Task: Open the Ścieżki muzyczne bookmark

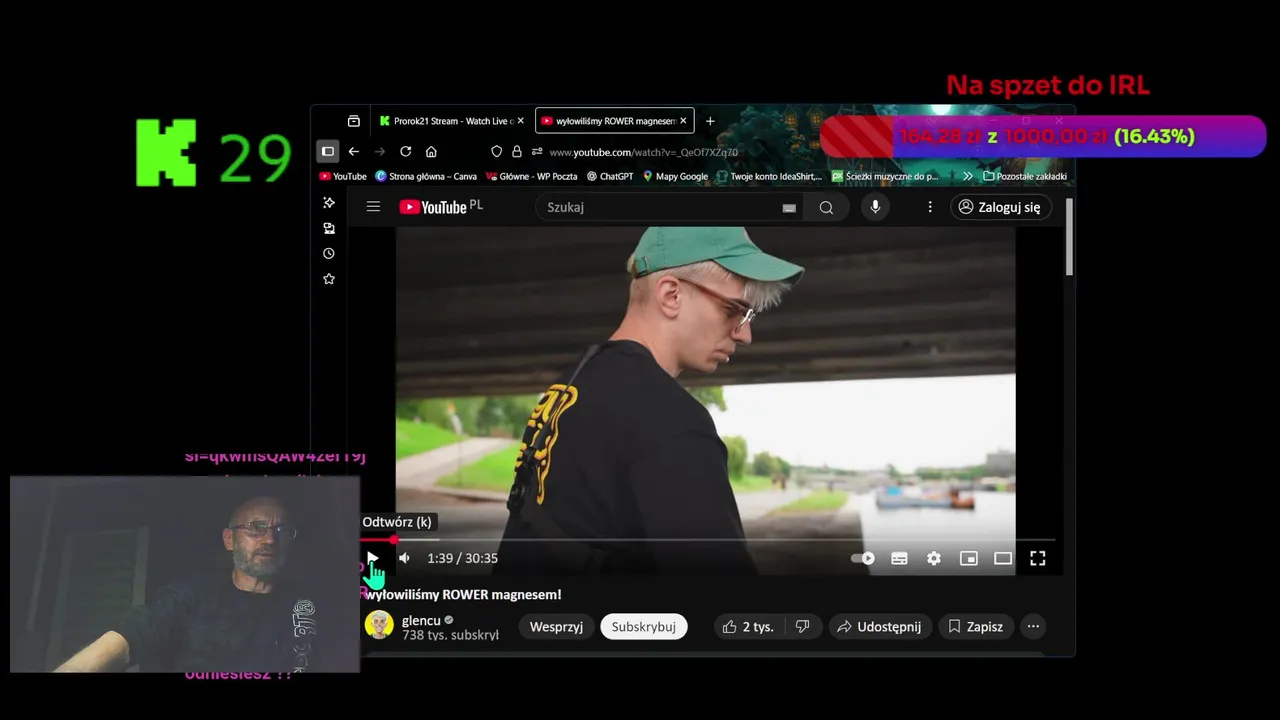Action: pos(885,176)
